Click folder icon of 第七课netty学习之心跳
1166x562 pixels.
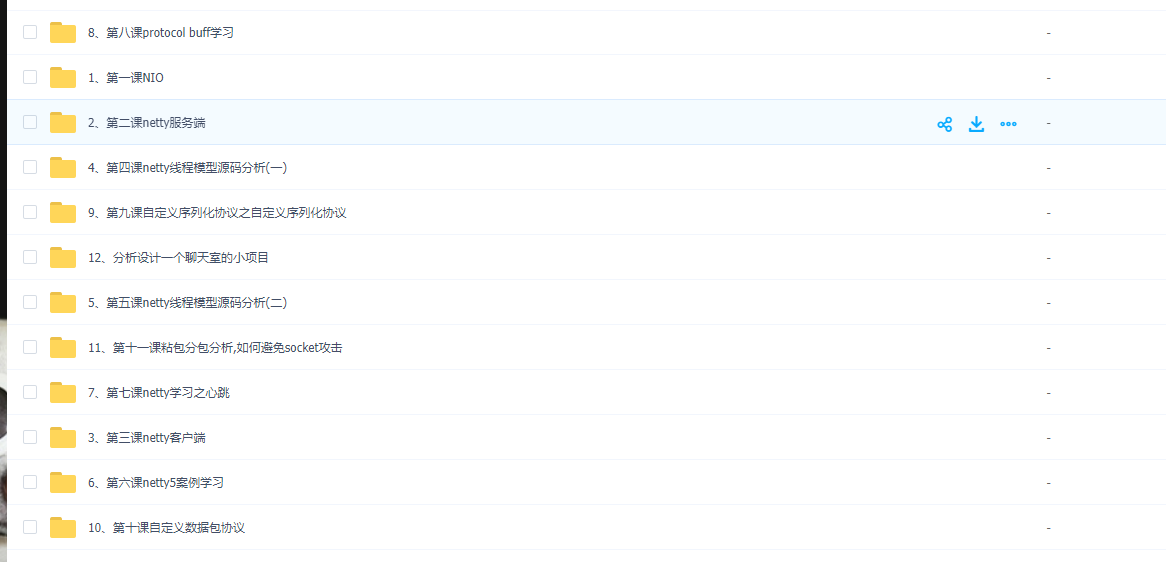click(x=63, y=393)
